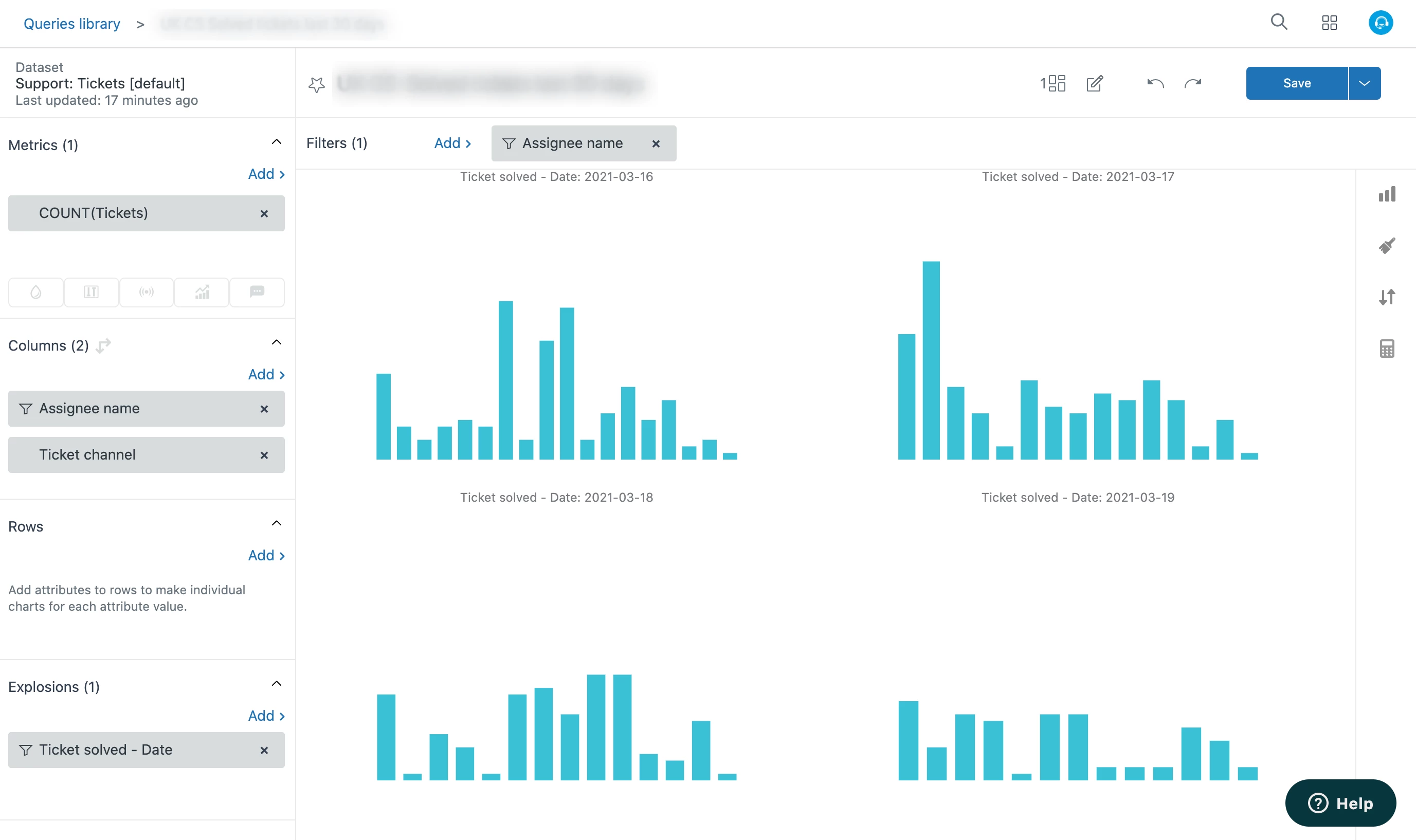This screenshot has width=1416, height=840.
Task: Open the calculations calculator icon
Action: click(x=1387, y=349)
